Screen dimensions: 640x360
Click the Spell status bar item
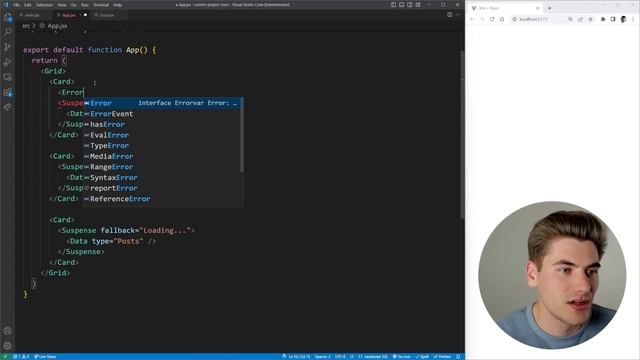pos(422,356)
